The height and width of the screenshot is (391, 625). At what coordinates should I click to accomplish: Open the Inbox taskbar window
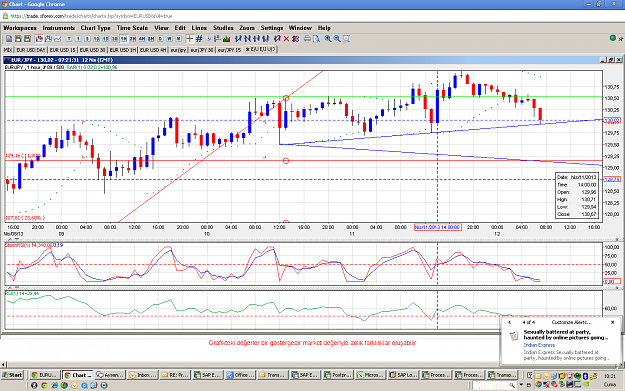[142, 375]
